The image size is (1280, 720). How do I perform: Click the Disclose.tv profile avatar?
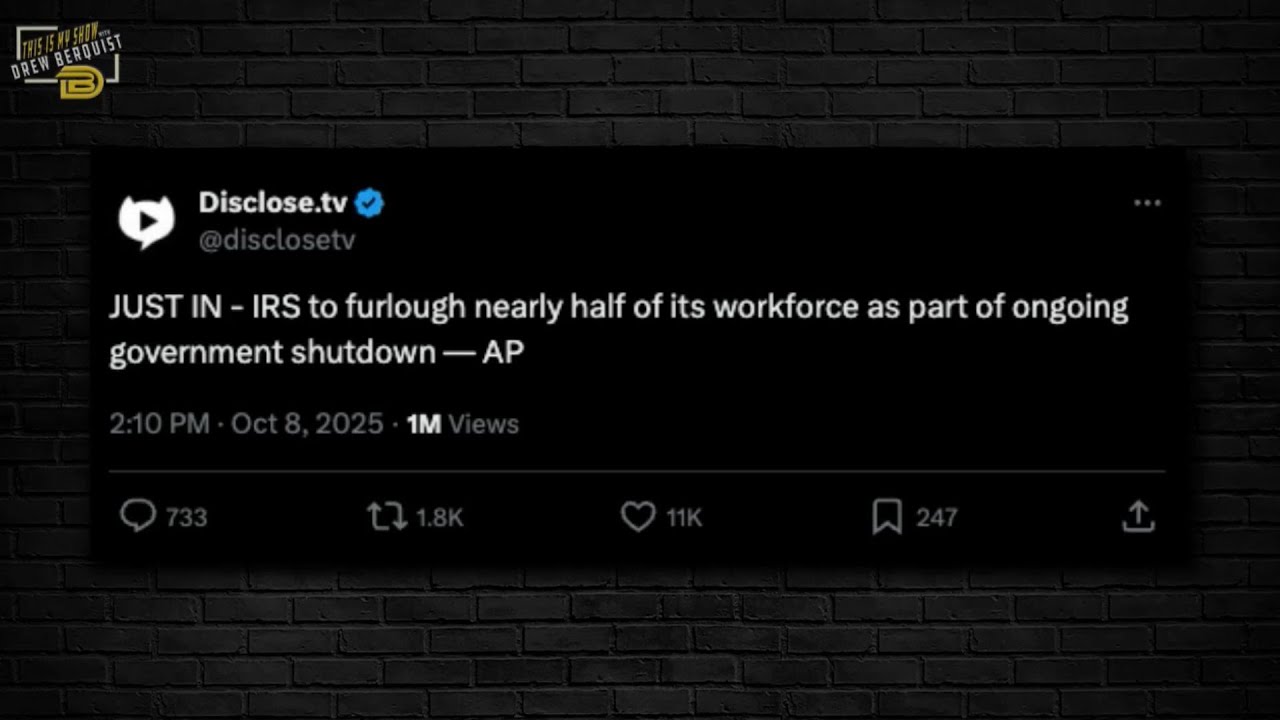point(146,221)
